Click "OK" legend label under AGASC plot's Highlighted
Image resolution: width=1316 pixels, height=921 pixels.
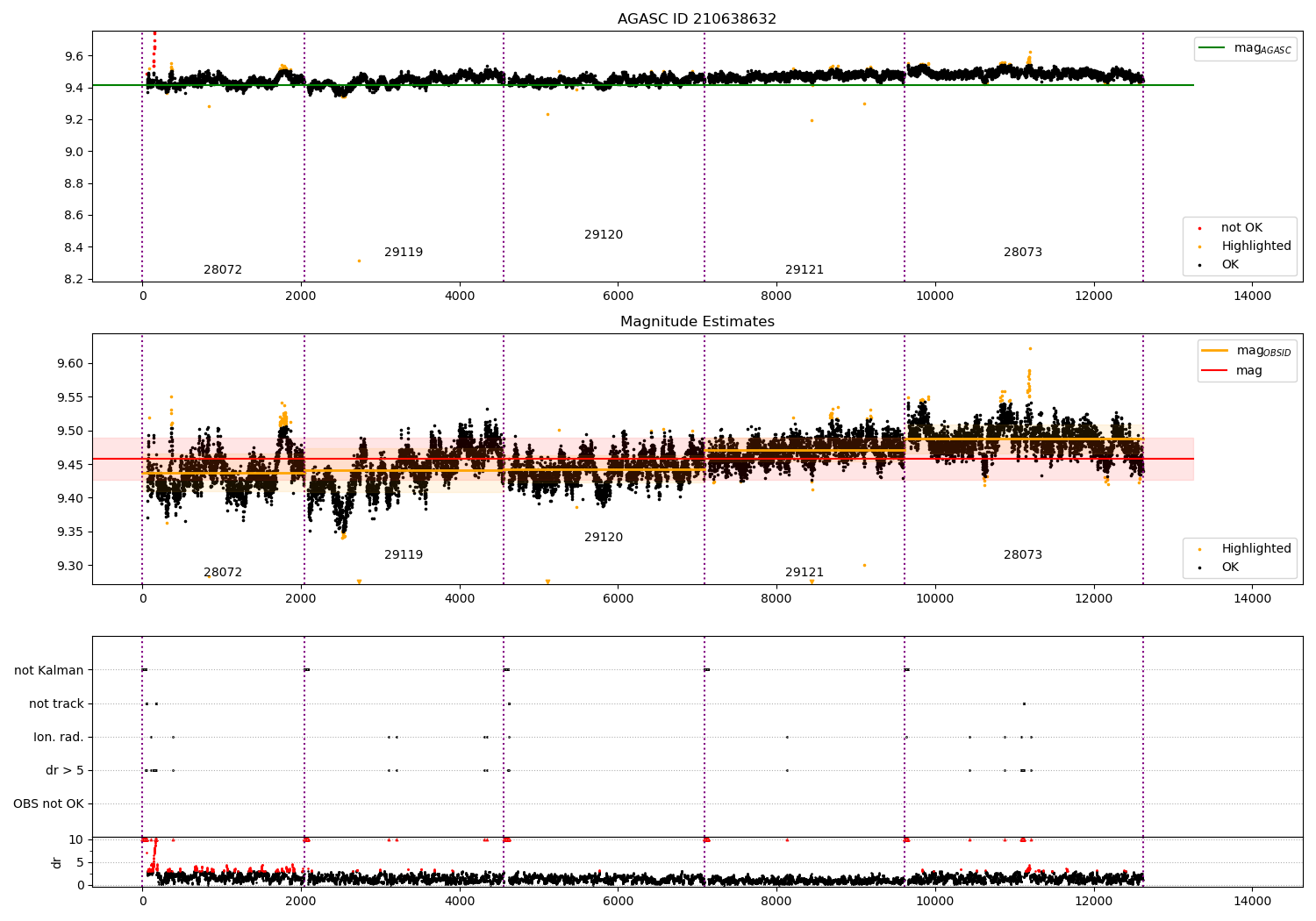click(x=1230, y=264)
